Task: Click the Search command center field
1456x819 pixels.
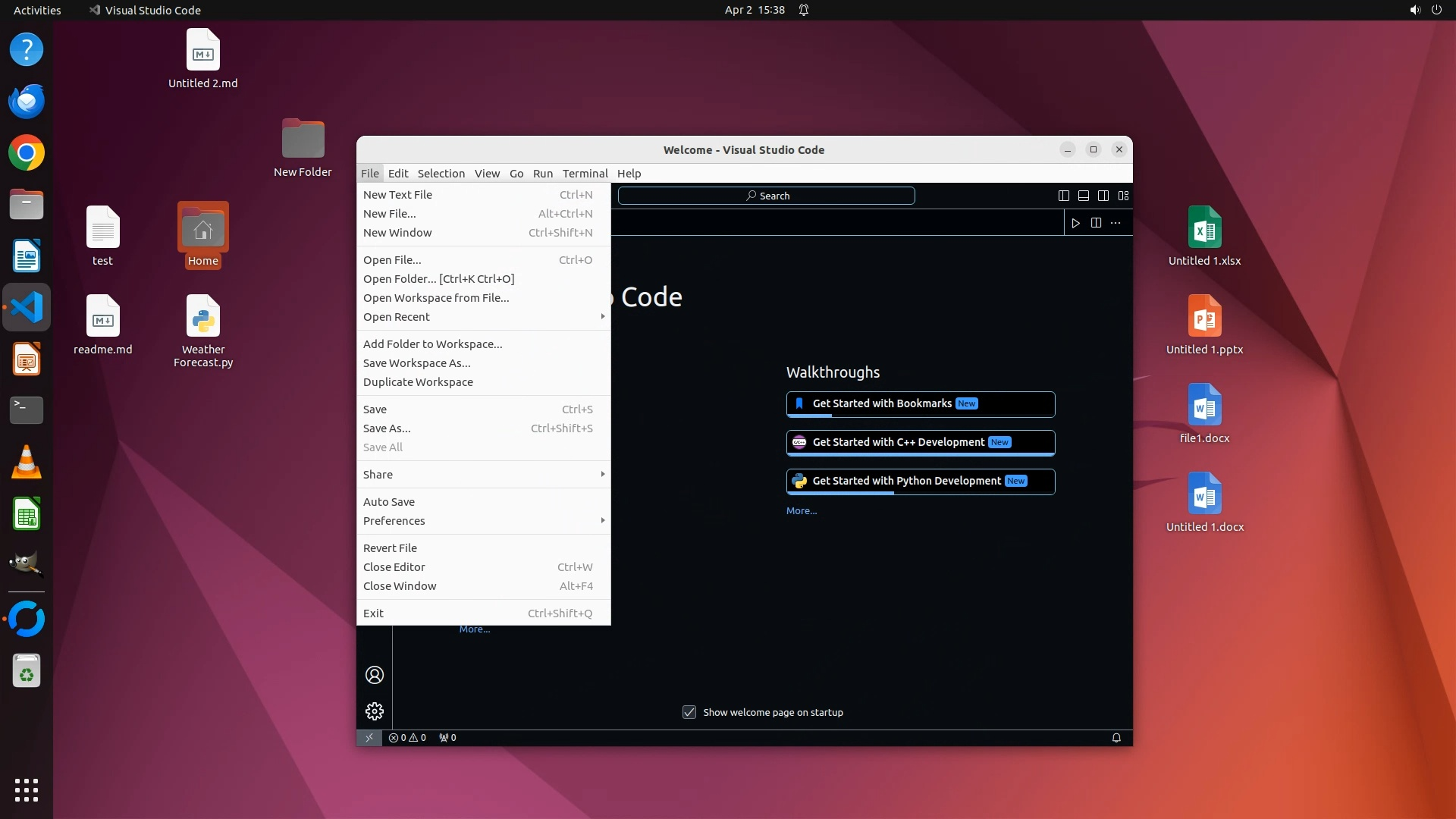Action: pos(766,196)
